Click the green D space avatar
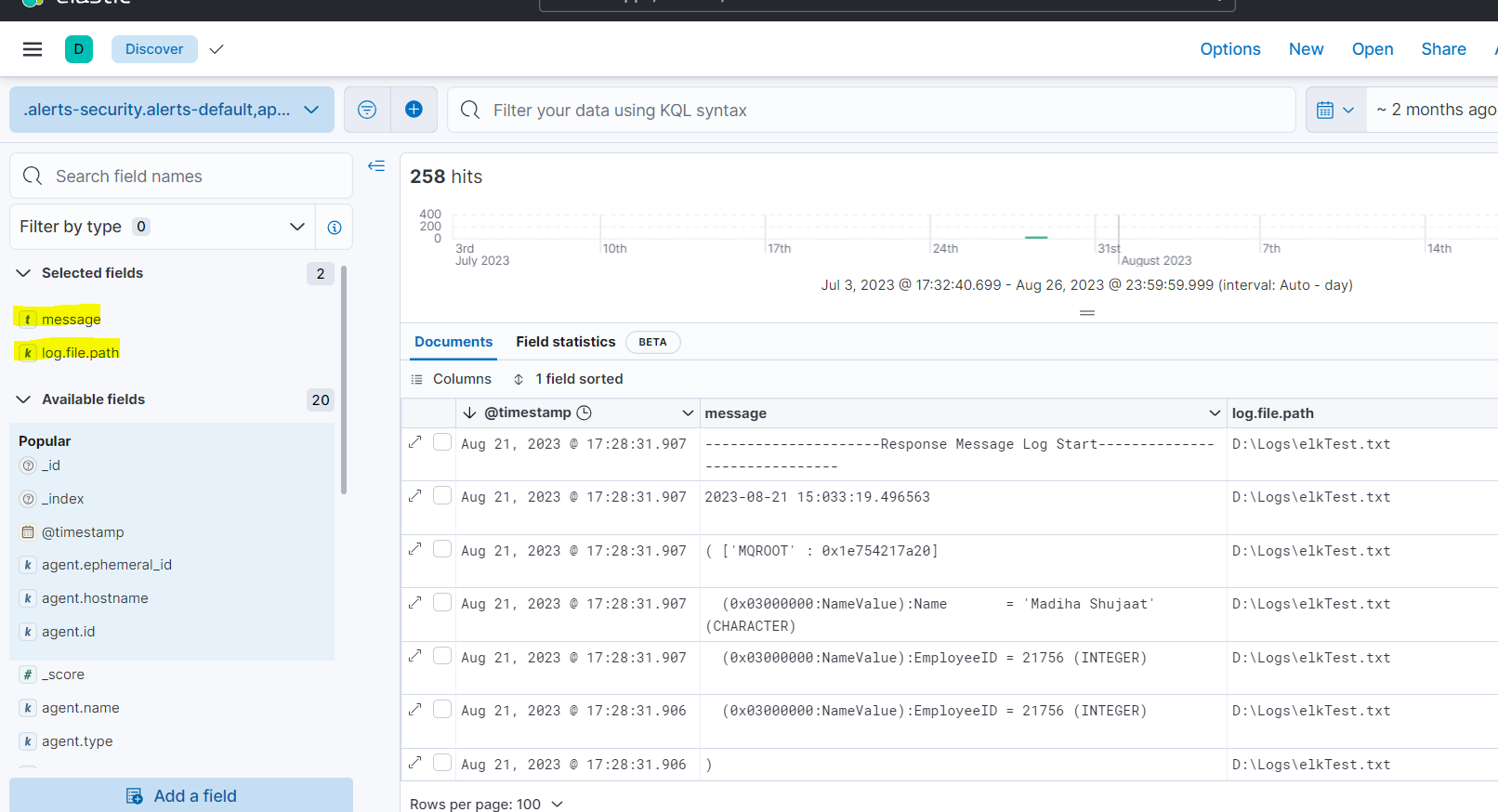Image resolution: width=1498 pixels, height=812 pixels. coord(79,49)
